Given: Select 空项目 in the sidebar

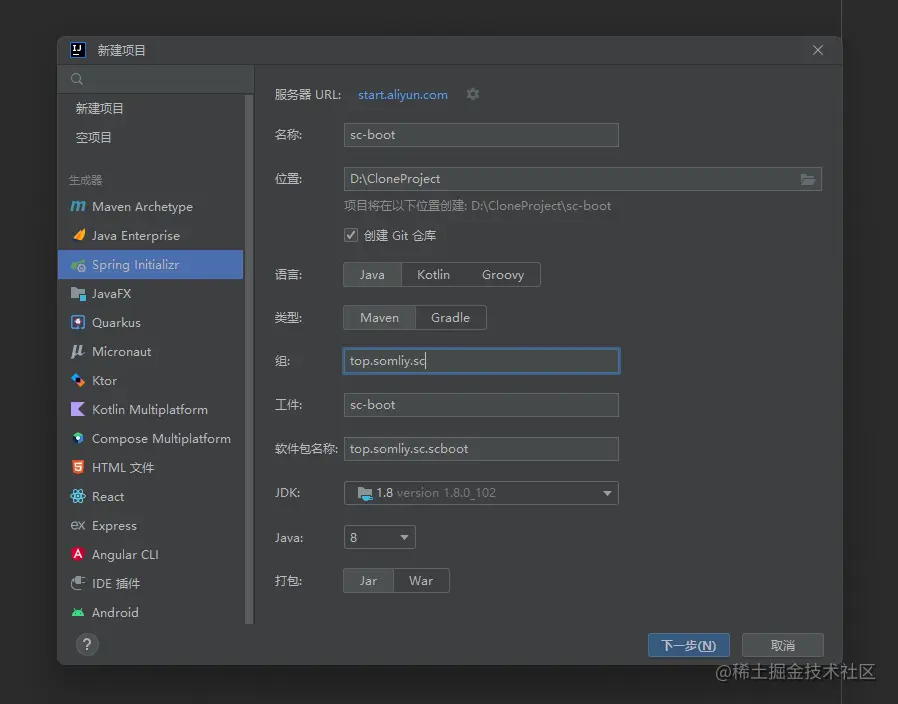Looking at the screenshot, I should pyautogui.click(x=93, y=137).
